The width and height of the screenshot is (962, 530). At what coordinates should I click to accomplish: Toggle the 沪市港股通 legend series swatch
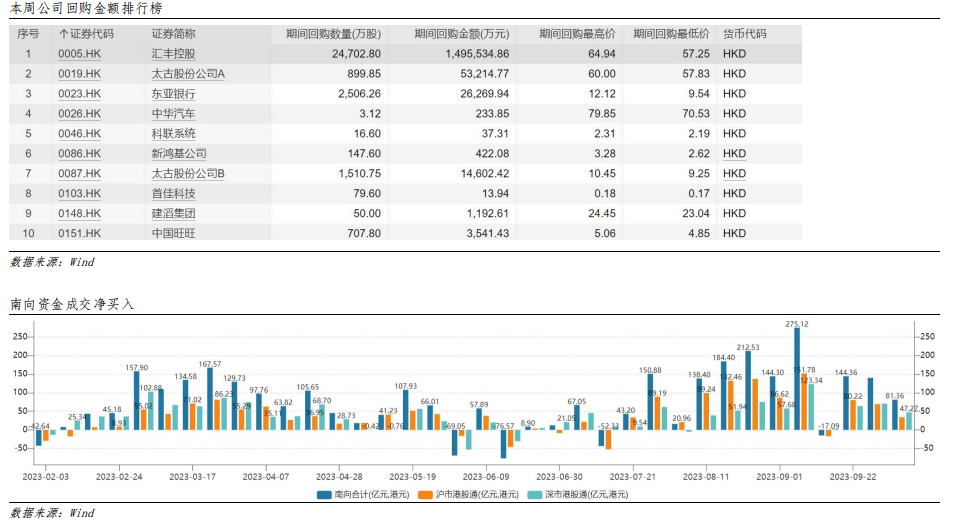[425, 494]
